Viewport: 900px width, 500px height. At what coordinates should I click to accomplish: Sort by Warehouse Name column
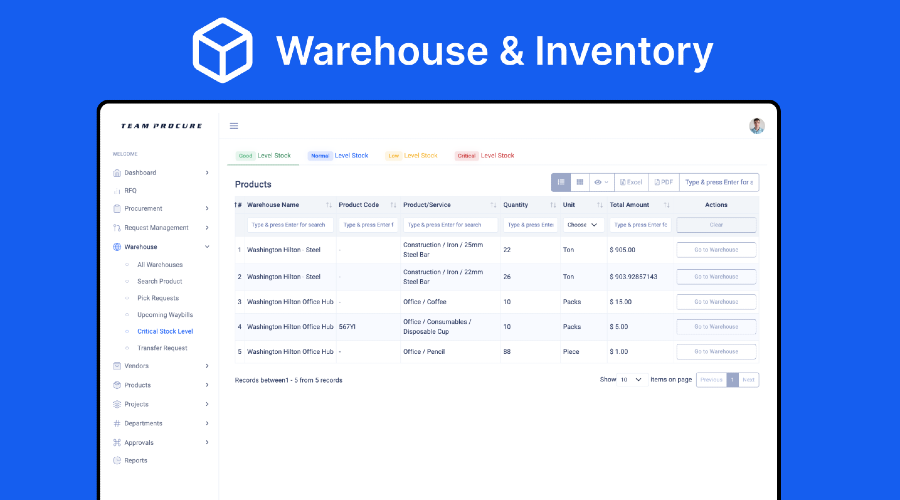[x=329, y=205]
